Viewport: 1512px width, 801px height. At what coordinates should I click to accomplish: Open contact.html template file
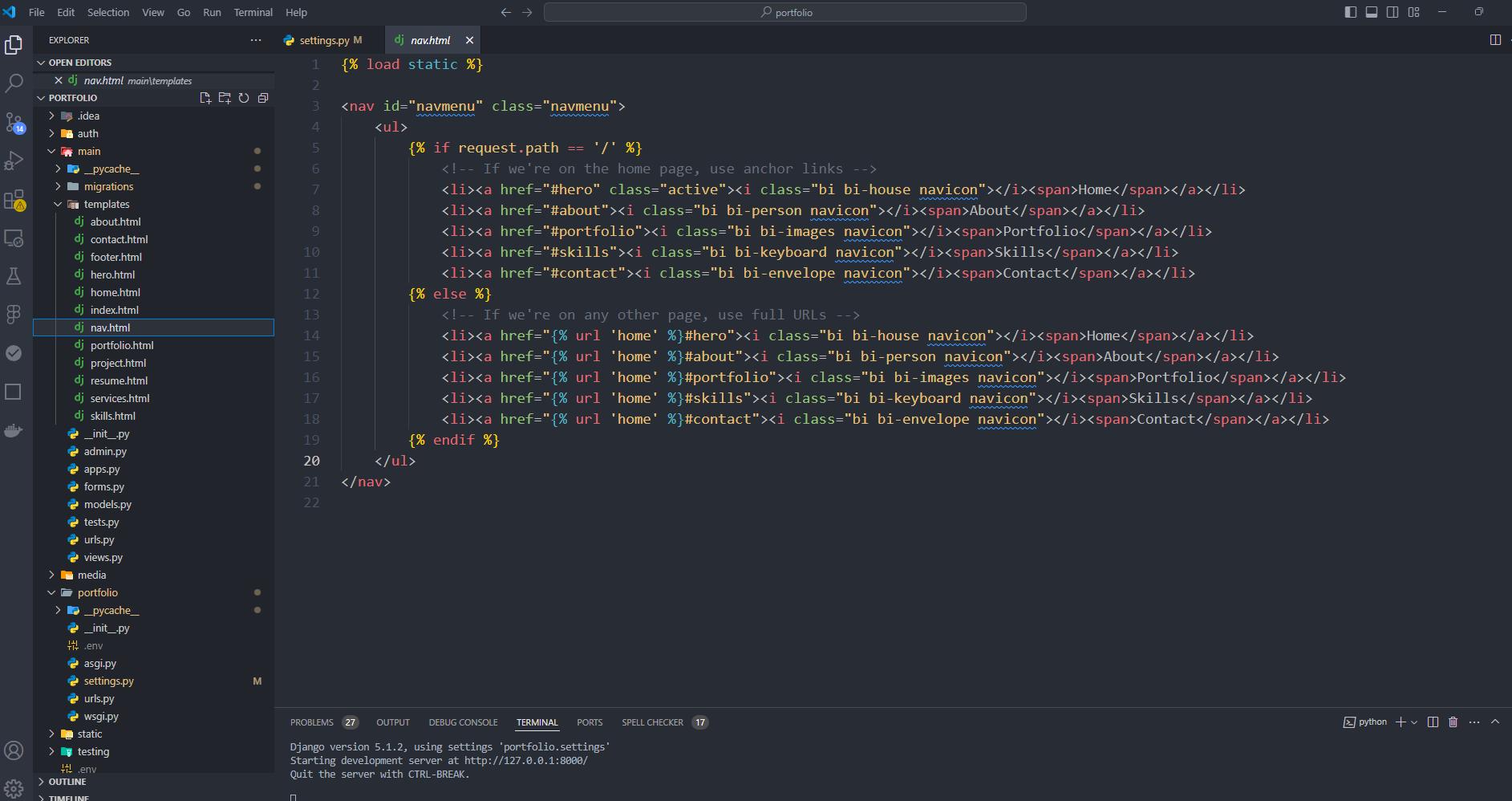tap(119, 239)
